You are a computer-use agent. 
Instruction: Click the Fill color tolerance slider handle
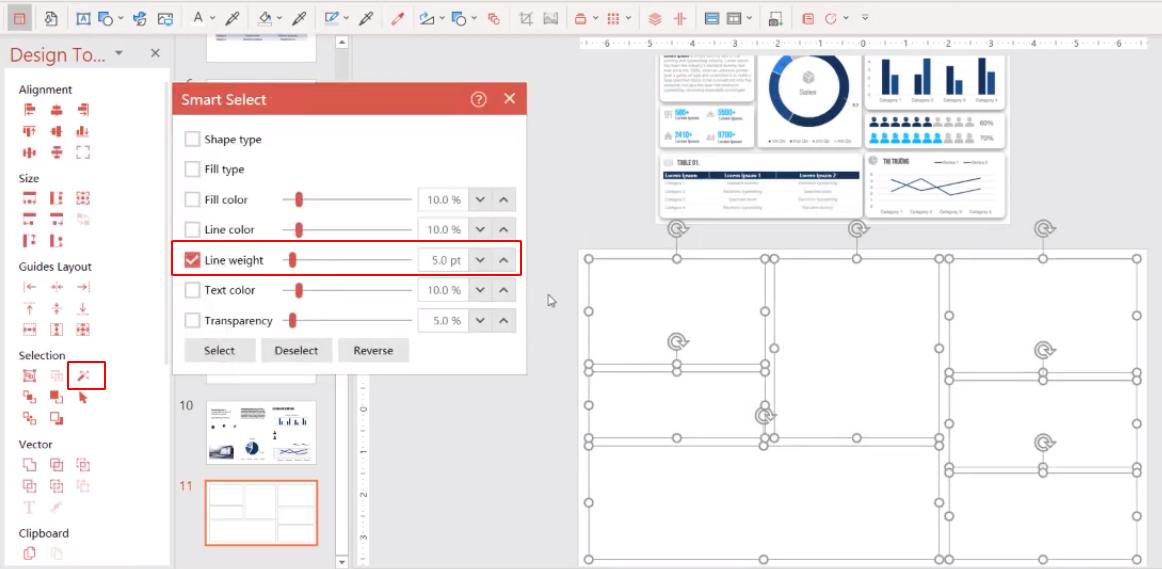pyautogui.click(x=298, y=200)
